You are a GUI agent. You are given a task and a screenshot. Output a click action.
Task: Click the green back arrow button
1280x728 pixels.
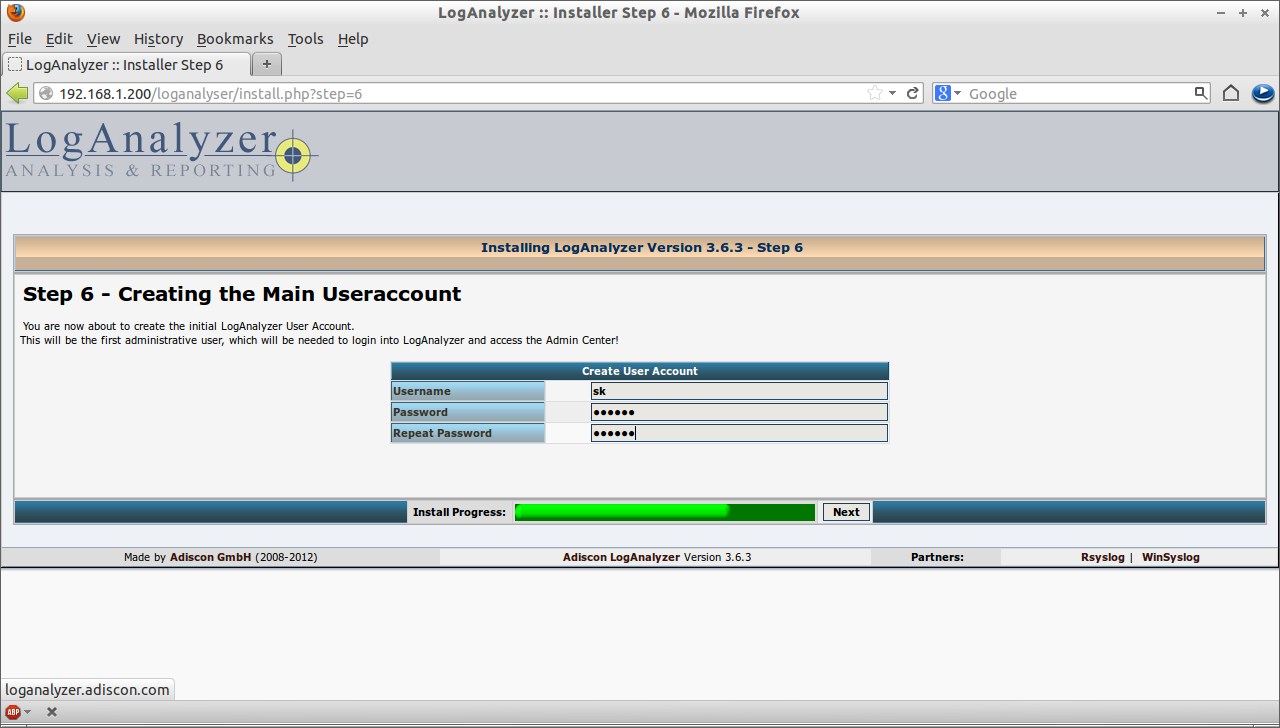pos(17,93)
